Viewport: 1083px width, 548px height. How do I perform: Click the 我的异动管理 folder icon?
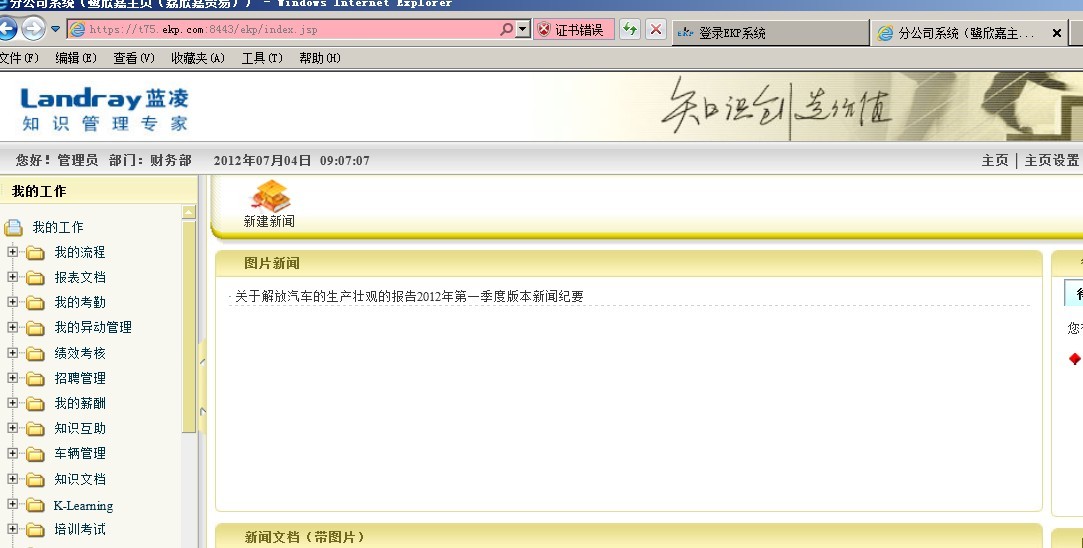(x=35, y=328)
